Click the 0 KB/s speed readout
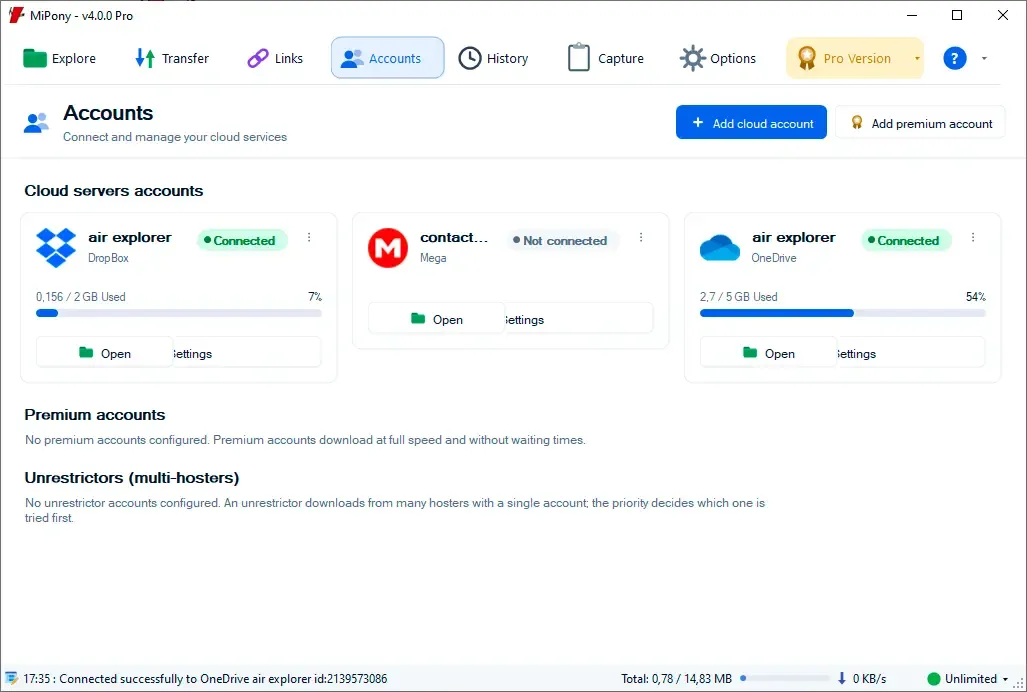 click(869, 678)
